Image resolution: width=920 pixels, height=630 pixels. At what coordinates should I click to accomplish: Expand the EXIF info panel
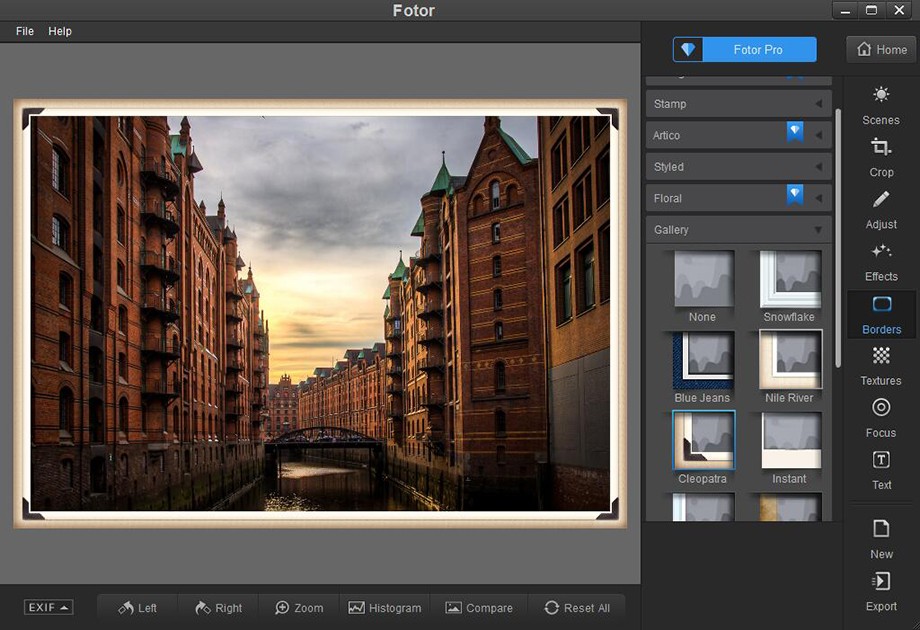click(47, 606)
